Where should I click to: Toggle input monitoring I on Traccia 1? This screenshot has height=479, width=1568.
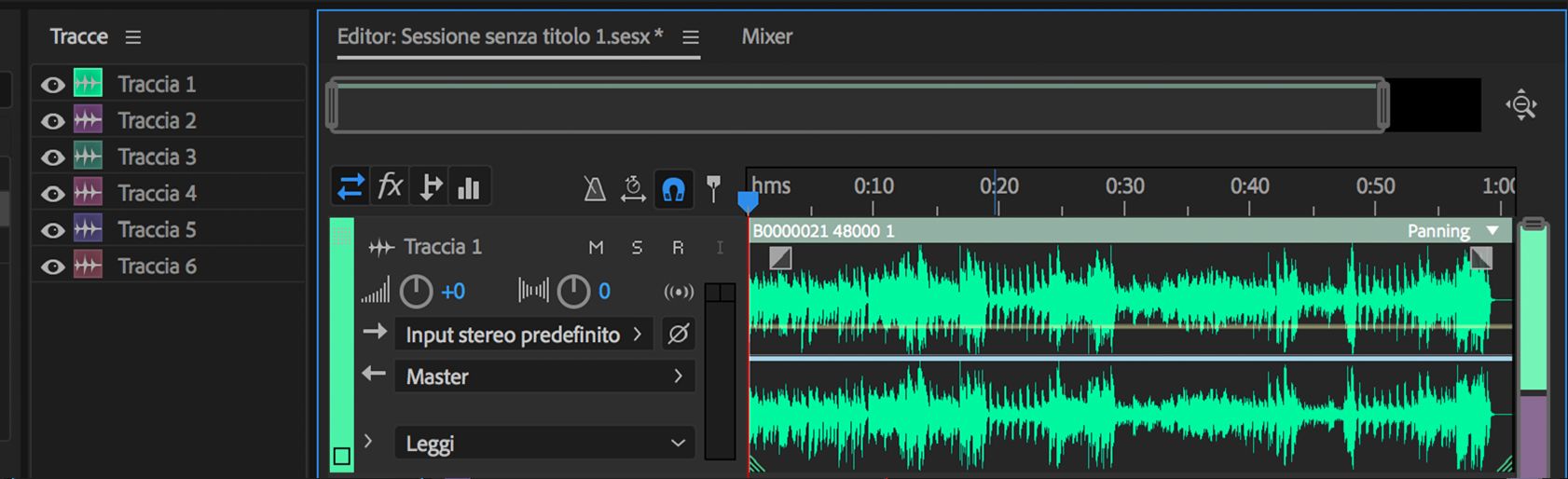[x=719, y=247]
